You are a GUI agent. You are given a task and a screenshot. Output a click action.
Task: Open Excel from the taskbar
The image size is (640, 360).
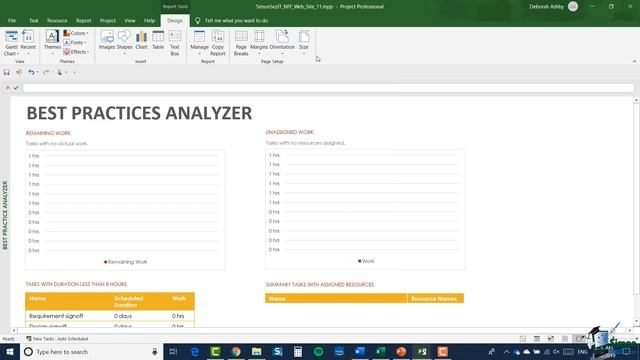point(380,351)
